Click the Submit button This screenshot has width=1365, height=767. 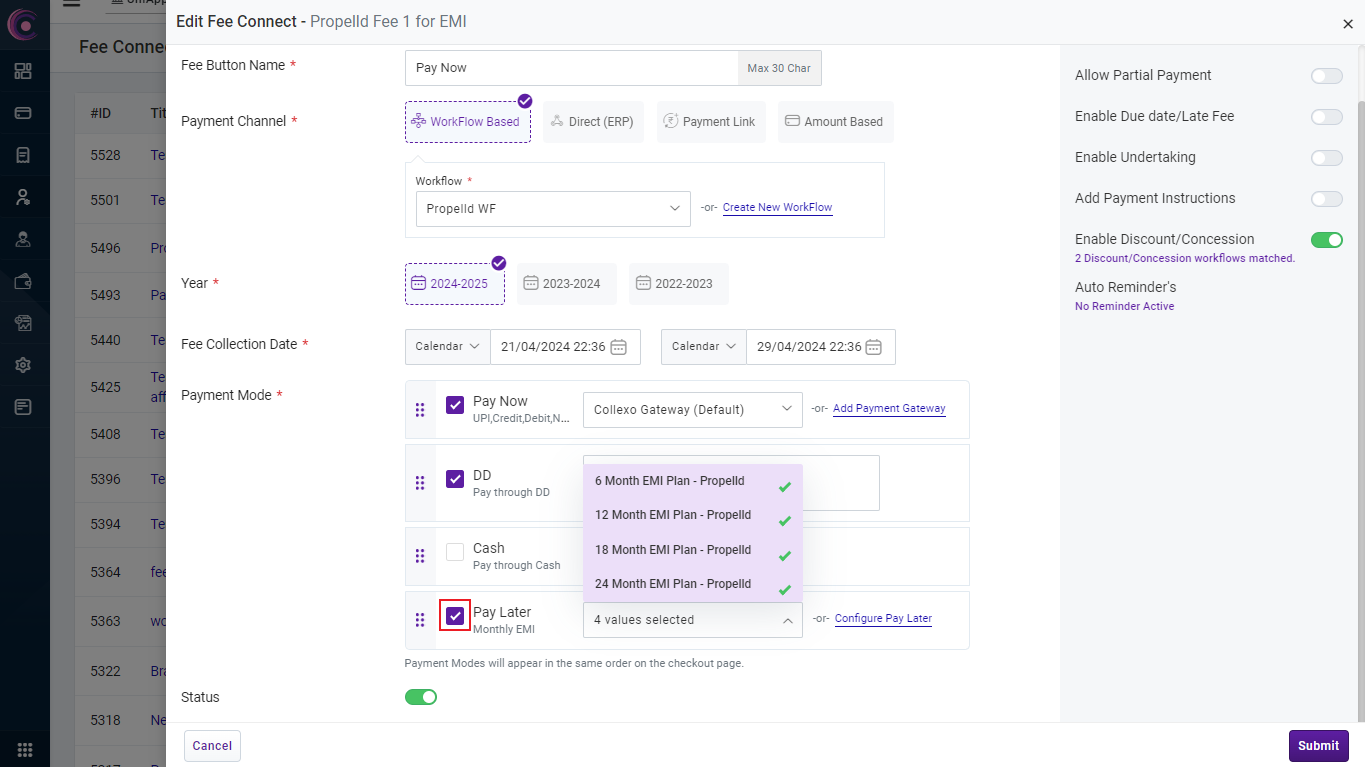click(1318, 746)
